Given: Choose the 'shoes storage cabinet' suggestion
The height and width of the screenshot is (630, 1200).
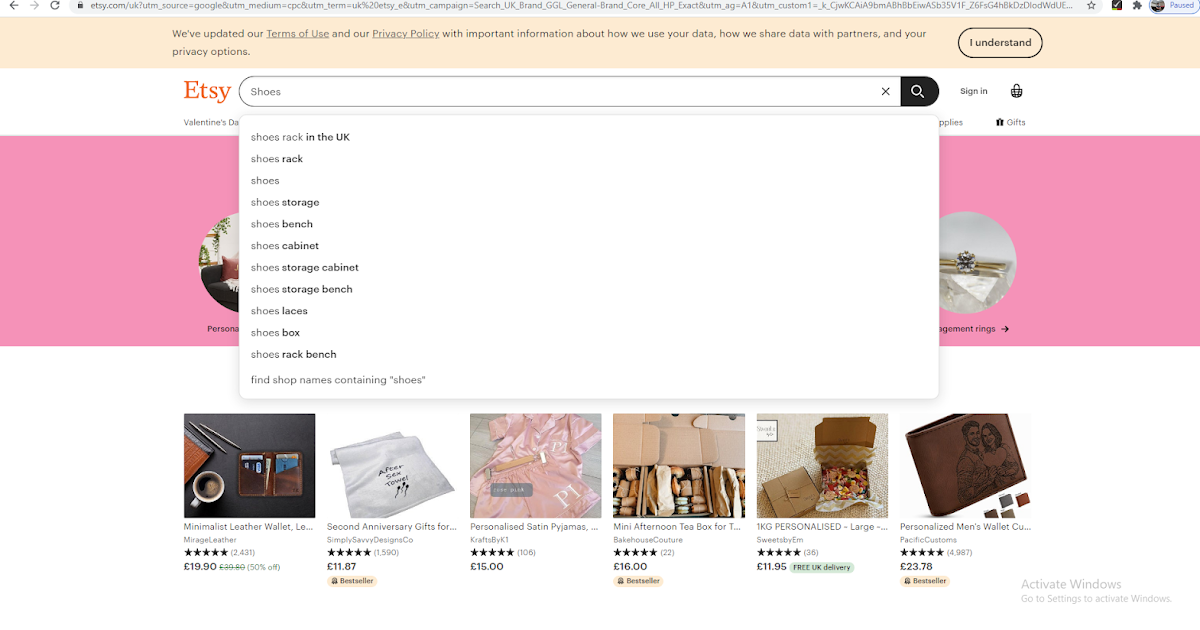Looking at the screenshot, I should pos(304,267).
